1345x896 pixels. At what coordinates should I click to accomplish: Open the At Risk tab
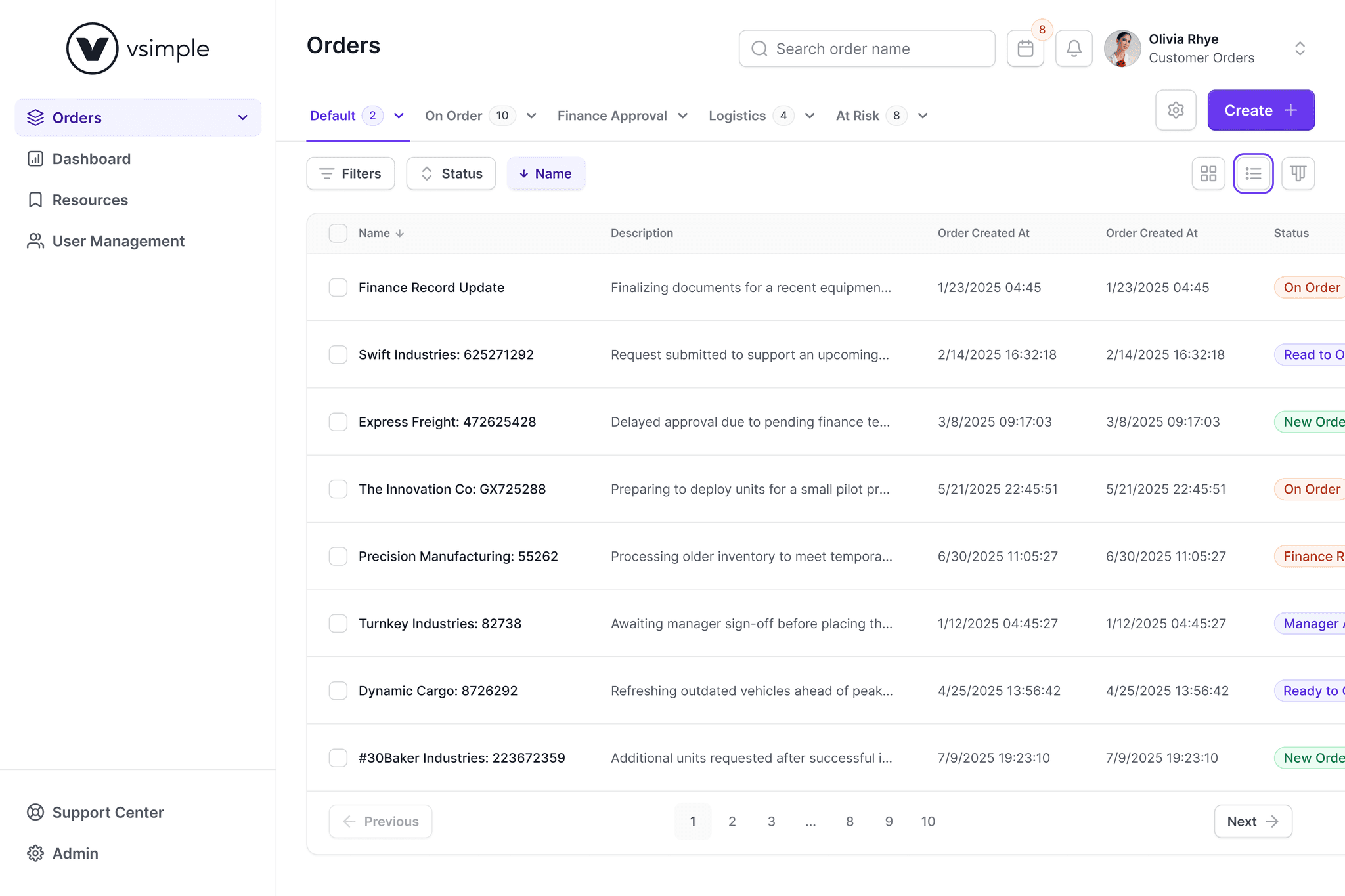(857, 116)
